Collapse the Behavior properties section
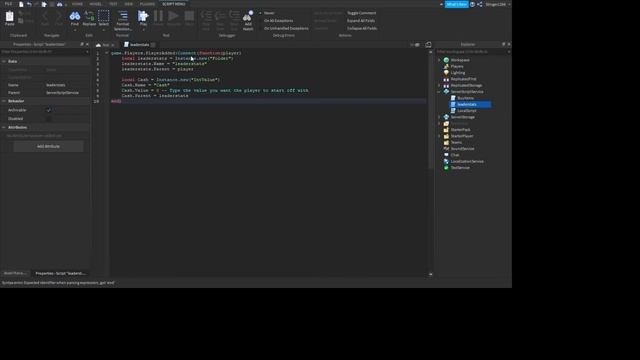The image size is (640, 360). [x=4, y=101]
